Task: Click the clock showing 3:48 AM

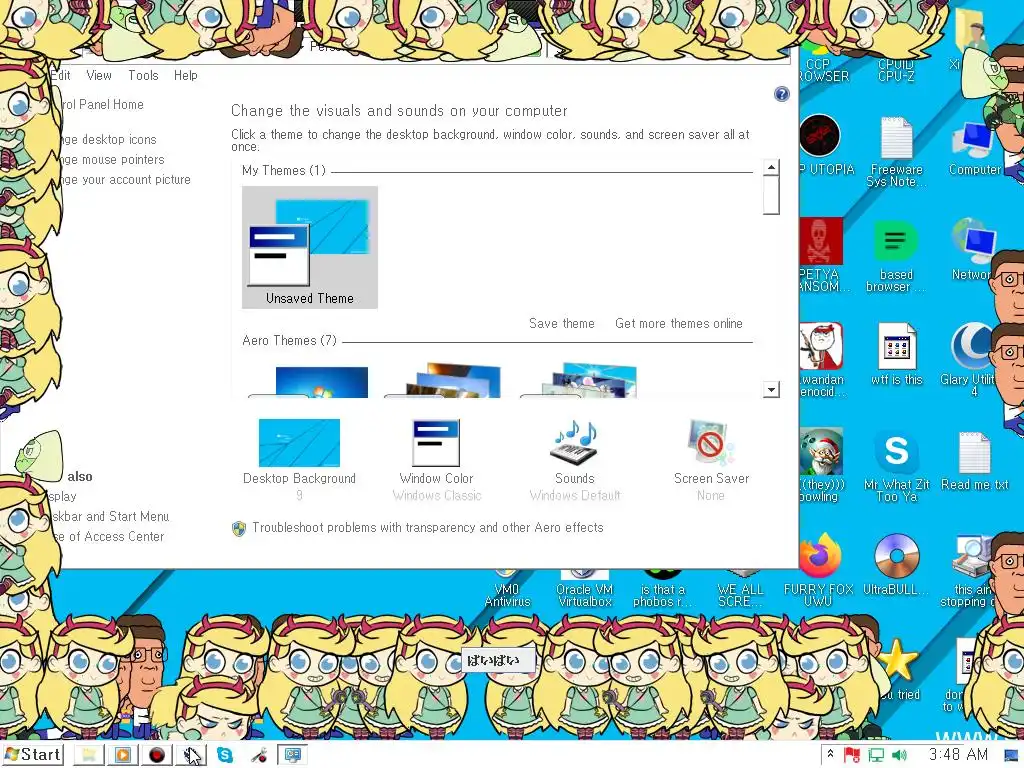Action: 958,754
